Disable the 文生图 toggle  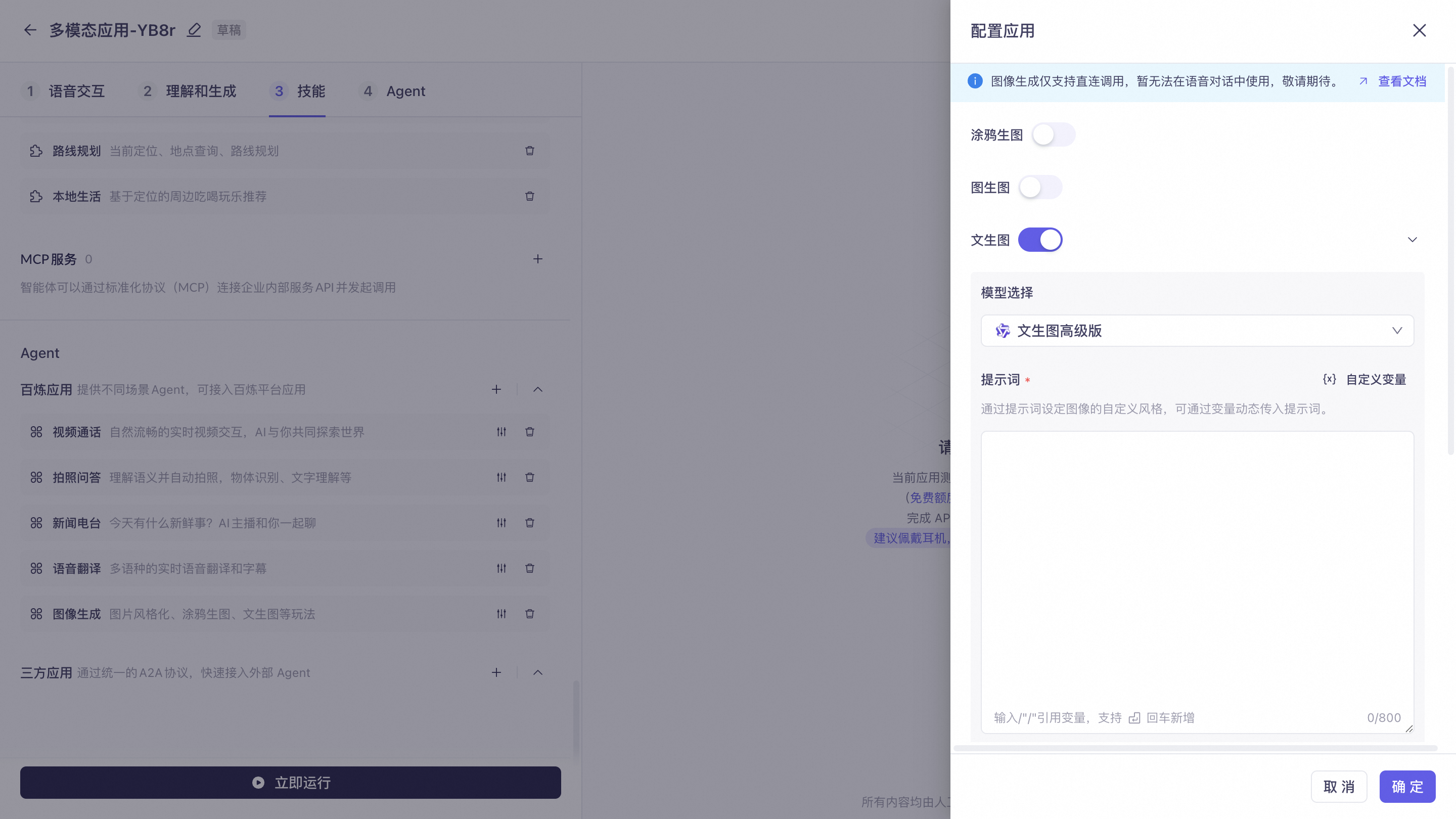(x=1040, y=239)
